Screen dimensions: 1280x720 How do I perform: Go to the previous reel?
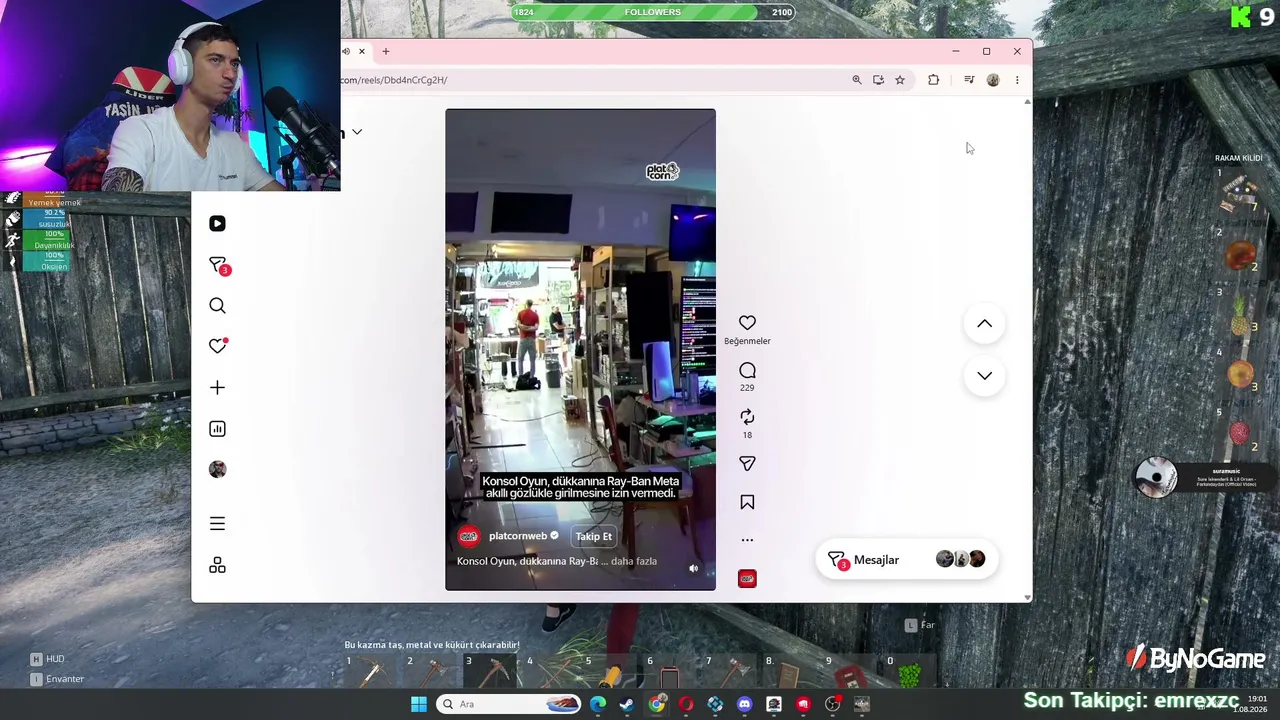tap(984, 323)
